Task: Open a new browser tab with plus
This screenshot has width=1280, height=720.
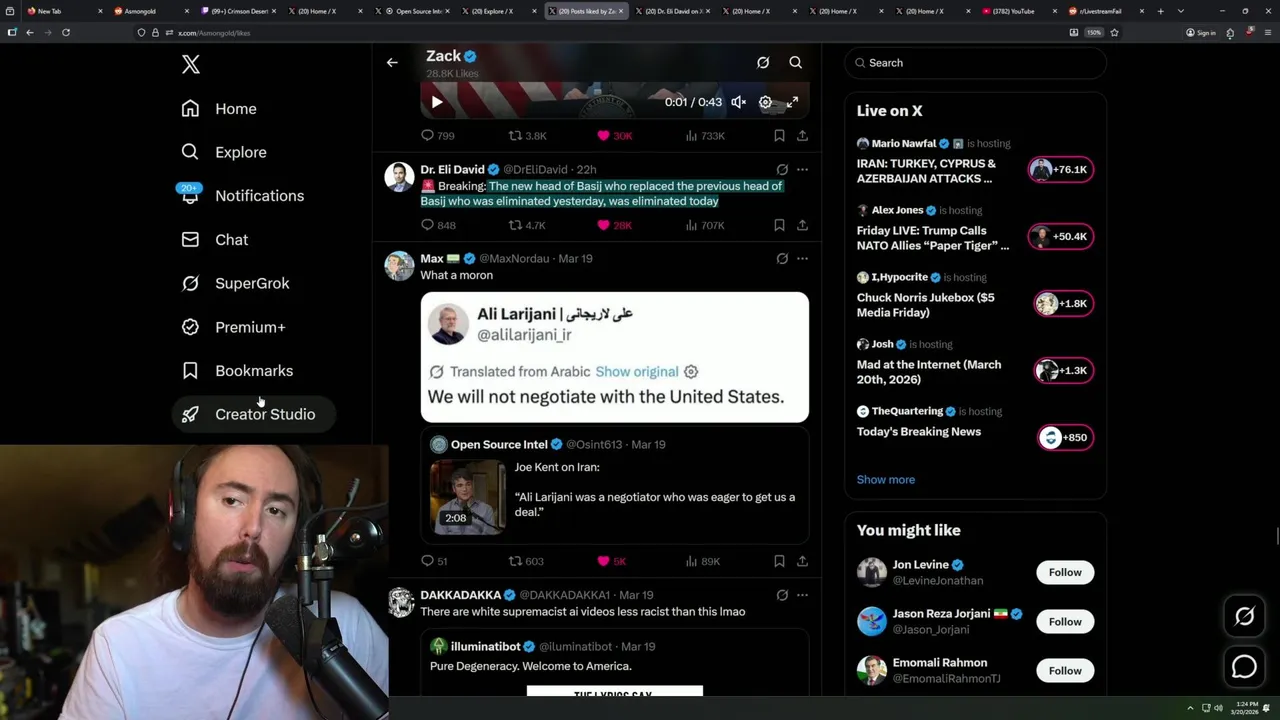Action: pos(1160,11)
